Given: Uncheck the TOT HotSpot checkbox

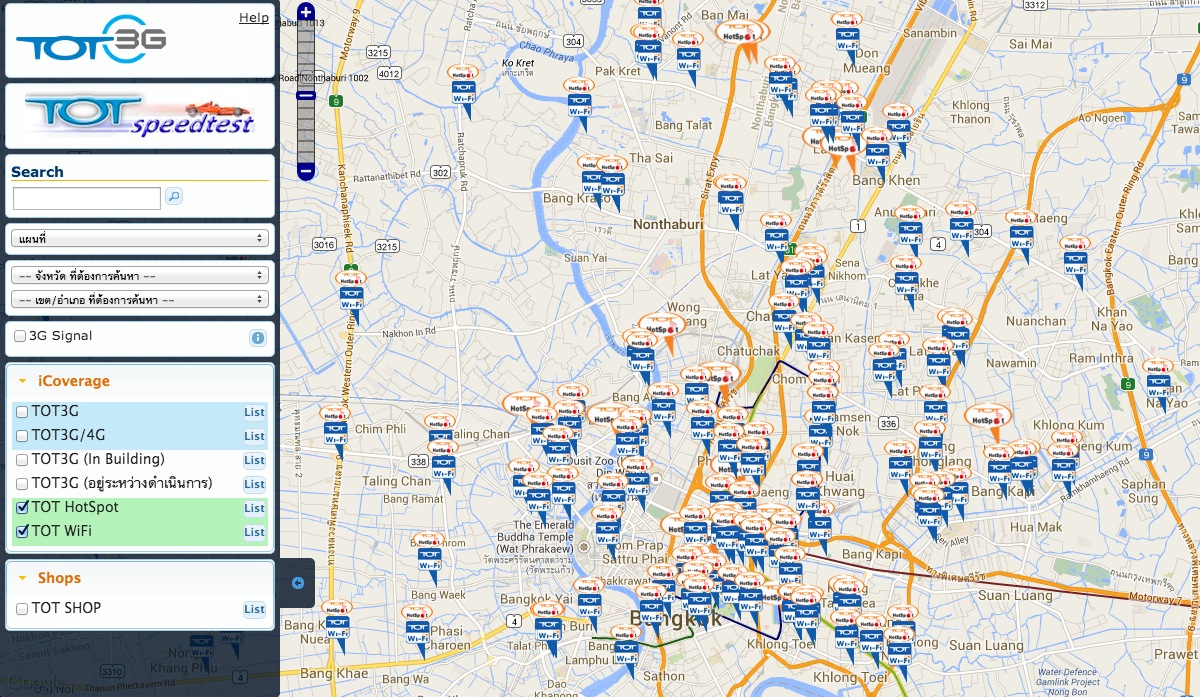Looking at the screenshot, I should click(x=22, y=508).
